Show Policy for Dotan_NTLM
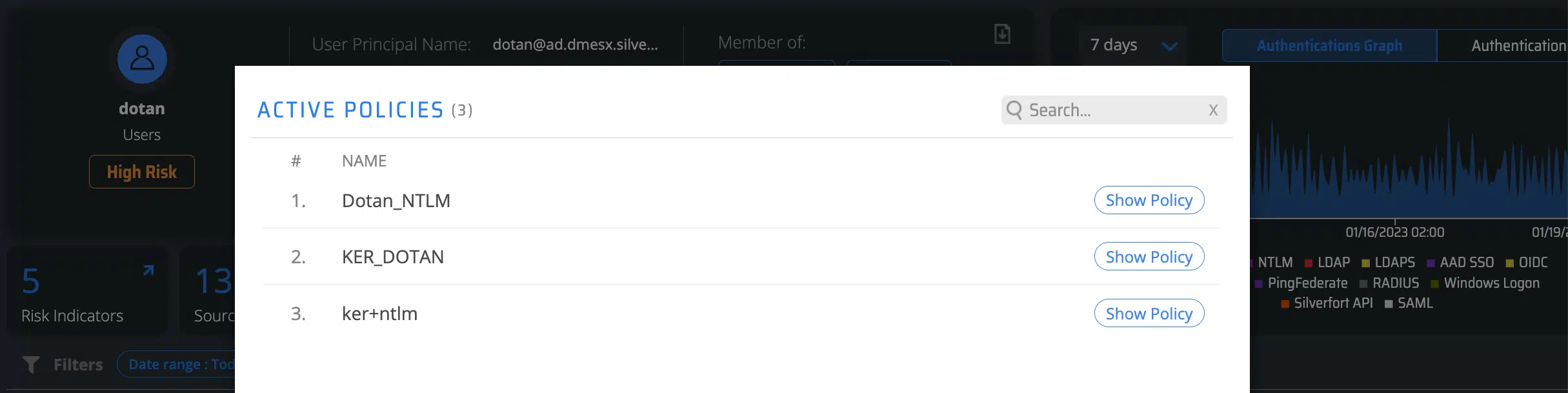The image size is (1568, 393). [1149, 200]
